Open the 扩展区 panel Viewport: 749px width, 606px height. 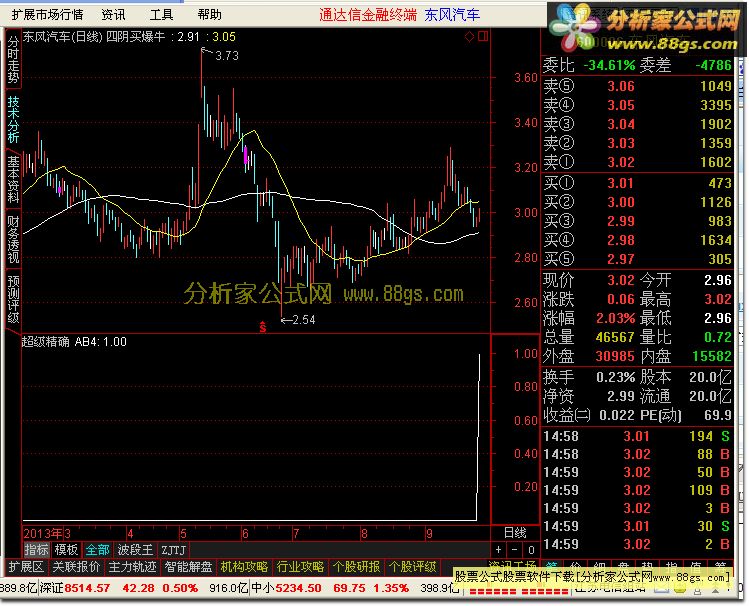click(26, 567)
